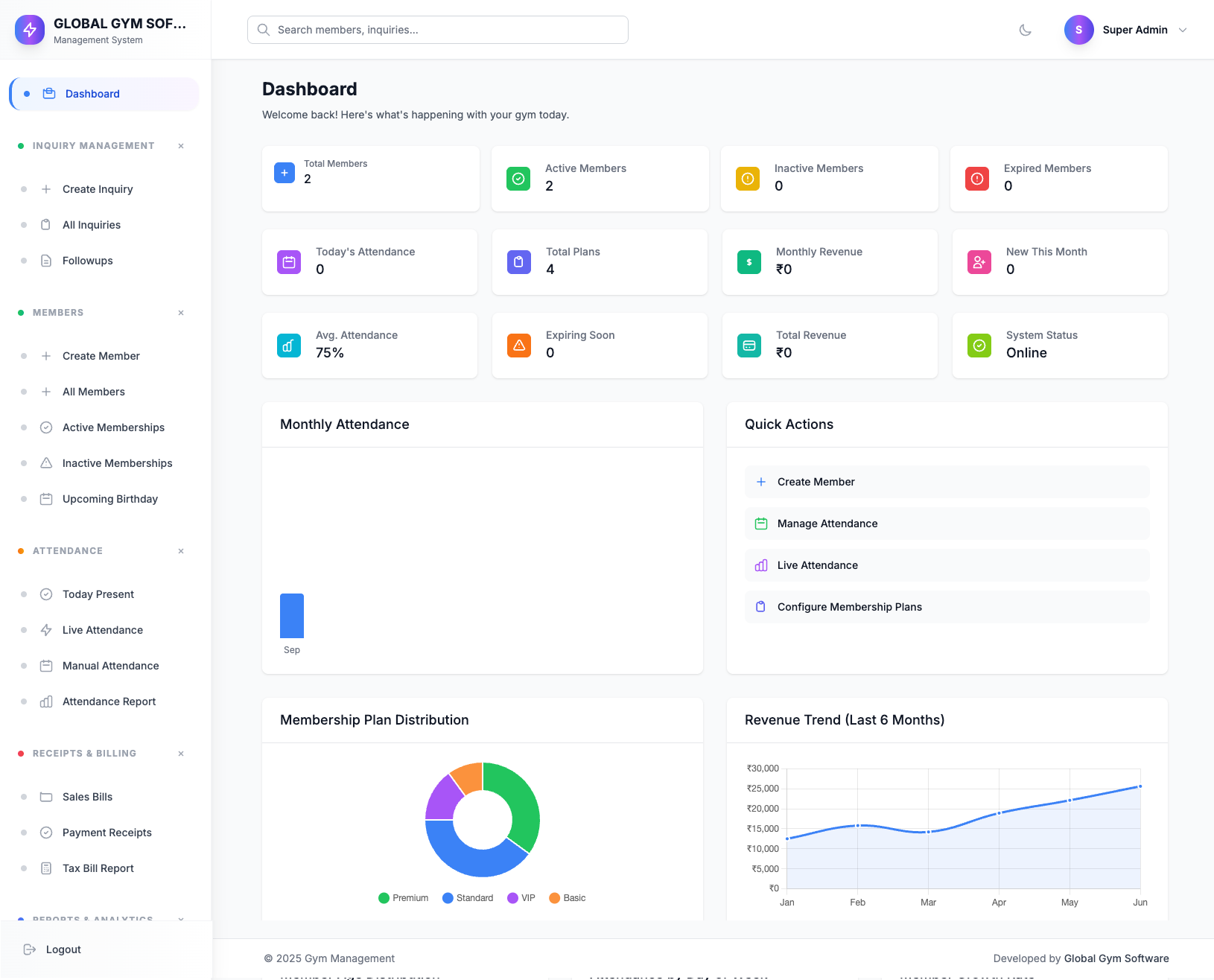The height and width of the screenshot is (980, 1214).
Task: Click the Sales Bills folder icon
Action: [46, 797]
